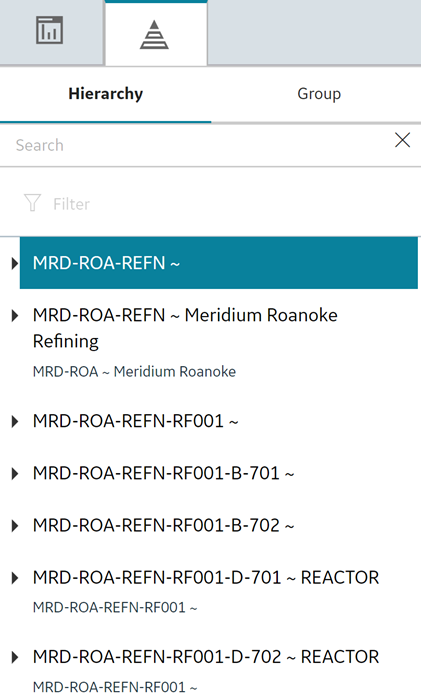Viewport: 422px width, 700px height.
Task: Open MRD-ROA ~ Meridium Roanoke parent link
Action: 134,371
